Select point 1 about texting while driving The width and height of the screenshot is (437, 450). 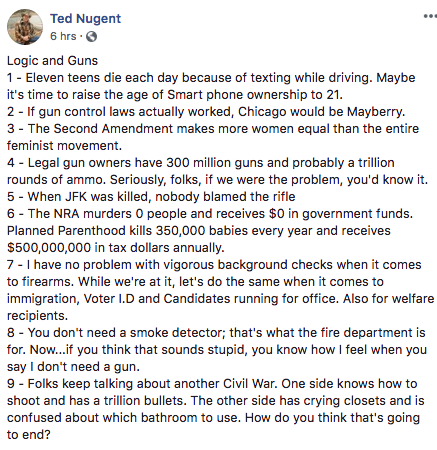pos(211,78)
